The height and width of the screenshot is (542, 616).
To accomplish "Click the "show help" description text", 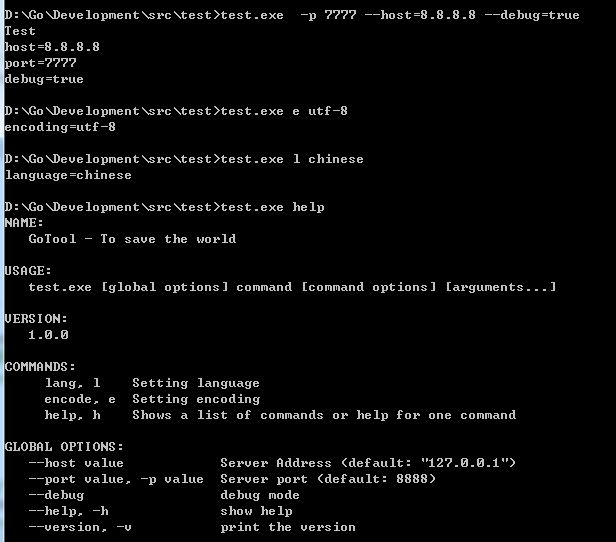I will coord(256,511).
